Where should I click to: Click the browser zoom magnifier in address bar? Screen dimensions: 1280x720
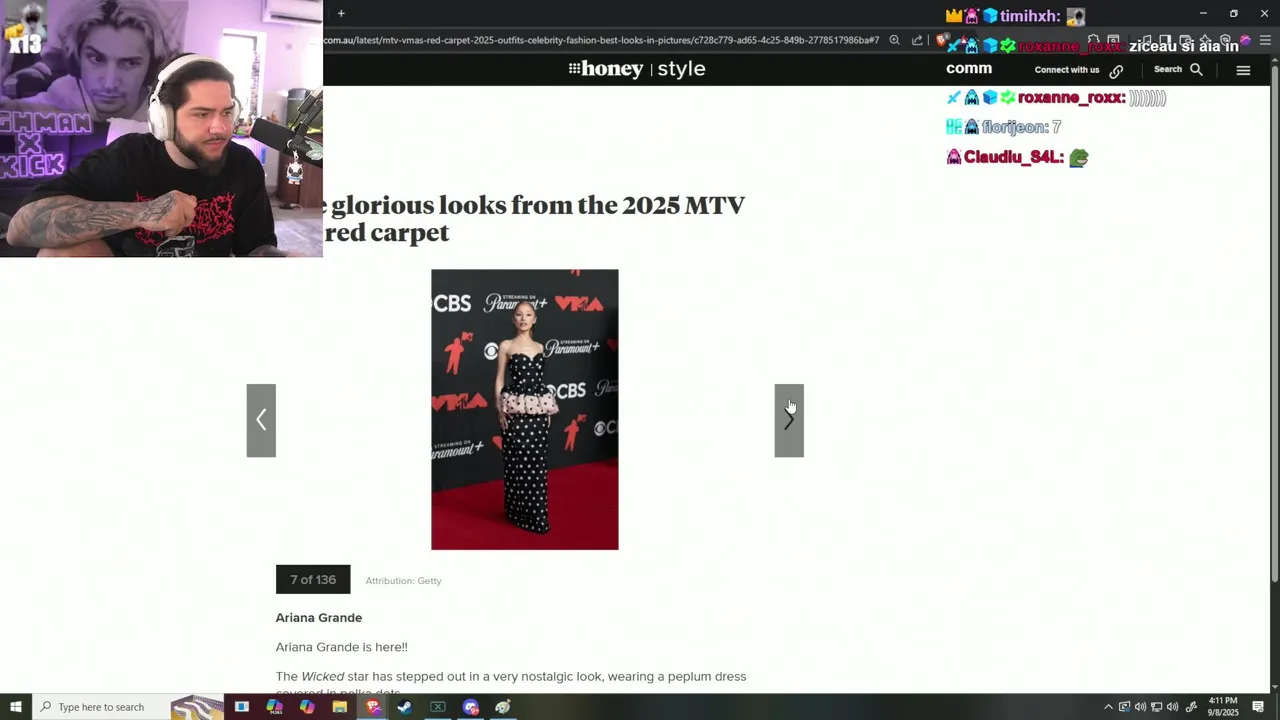[894, 41]
